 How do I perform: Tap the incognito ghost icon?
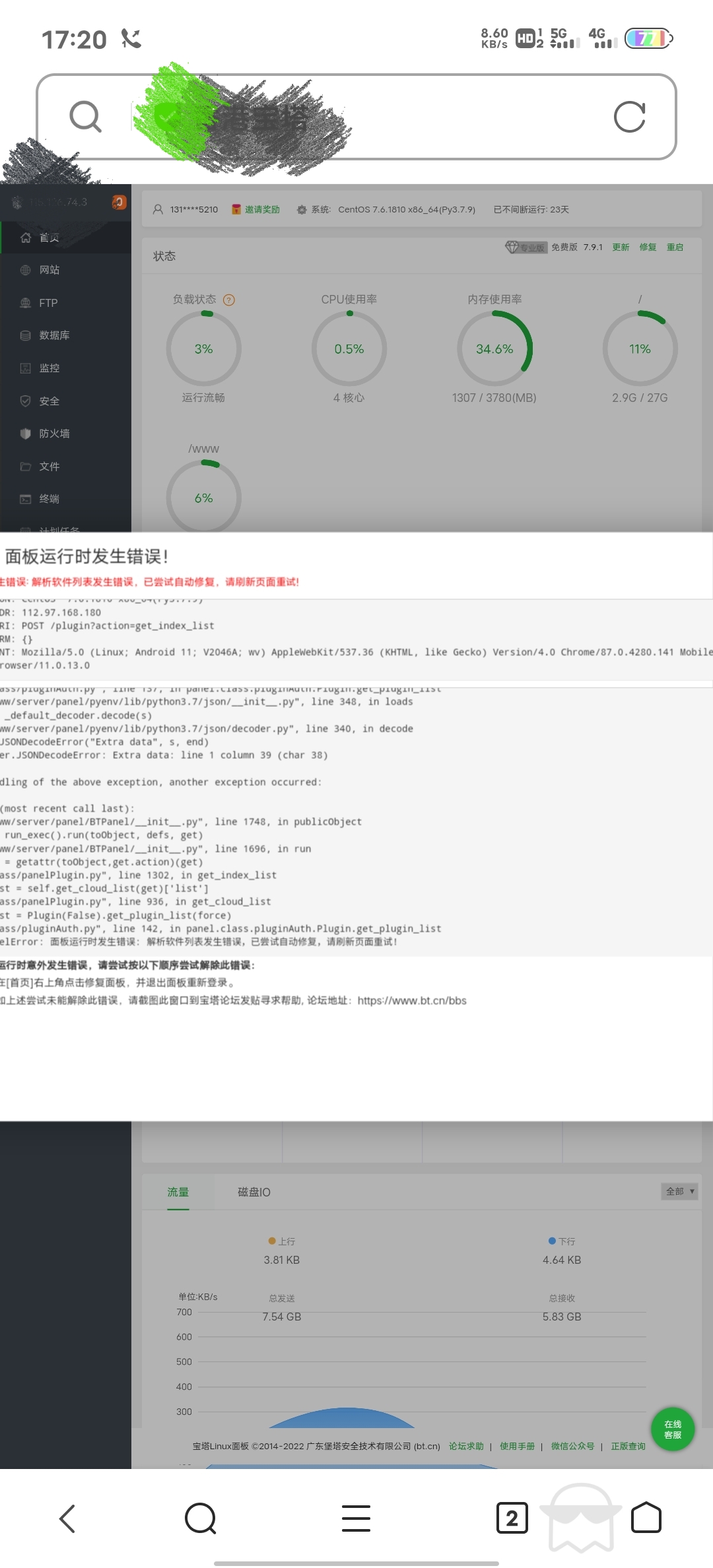(581, 1518)
